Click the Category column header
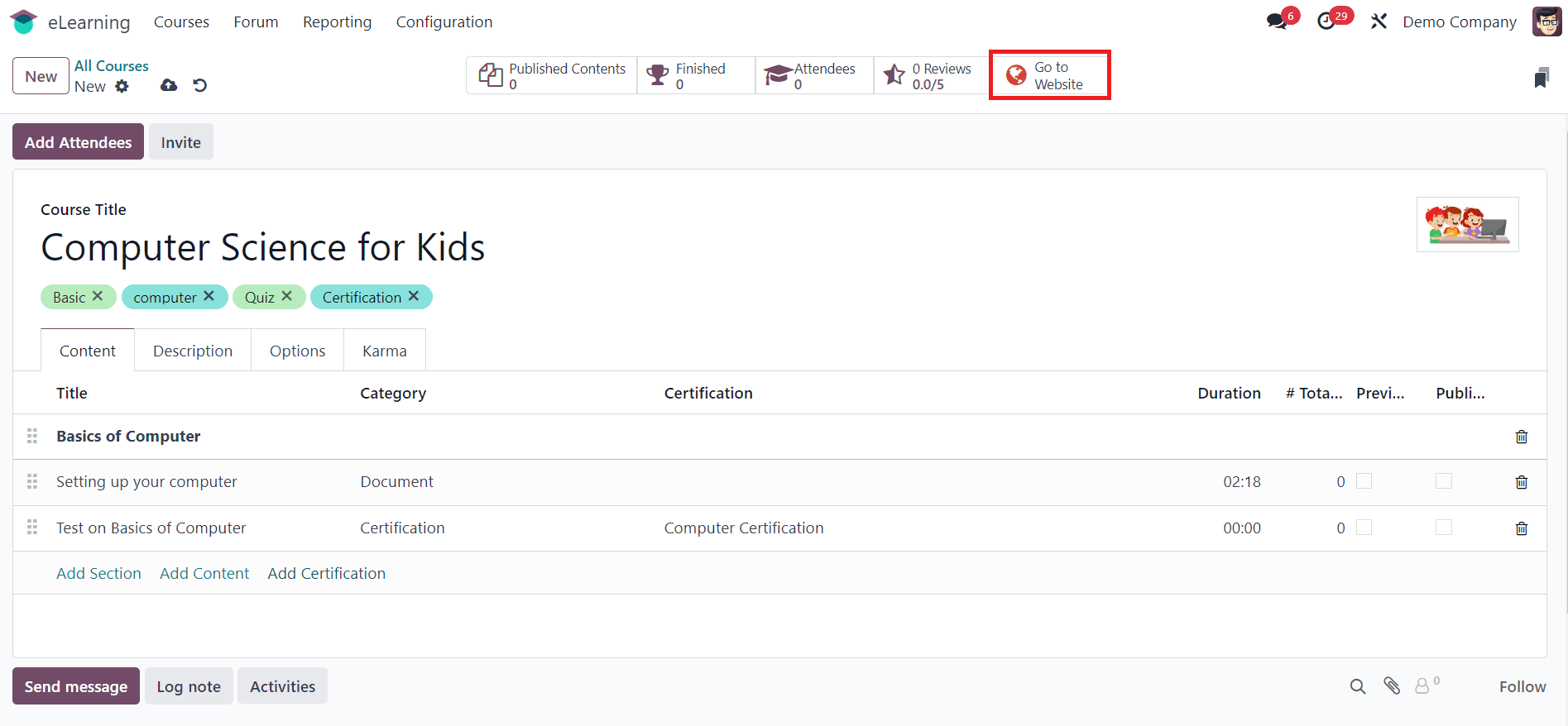The height and width of the screenshot is (726, 1568). pyautogui.click(x=393, y=393)
